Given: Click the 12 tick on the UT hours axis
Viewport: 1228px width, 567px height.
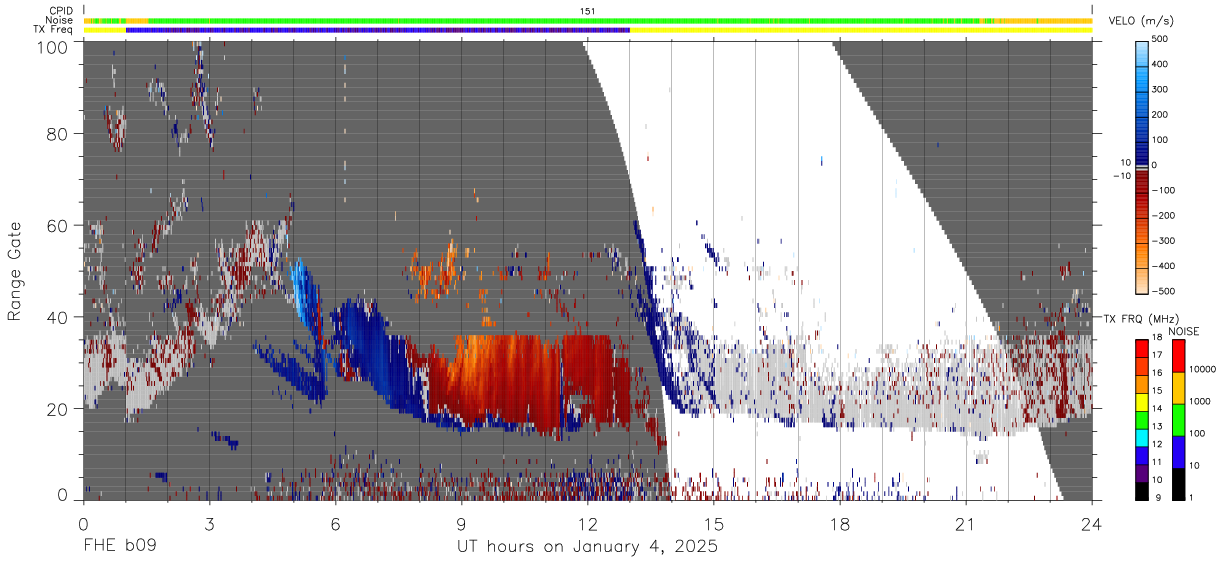Looking at the screenshot, I should point(588,524).
